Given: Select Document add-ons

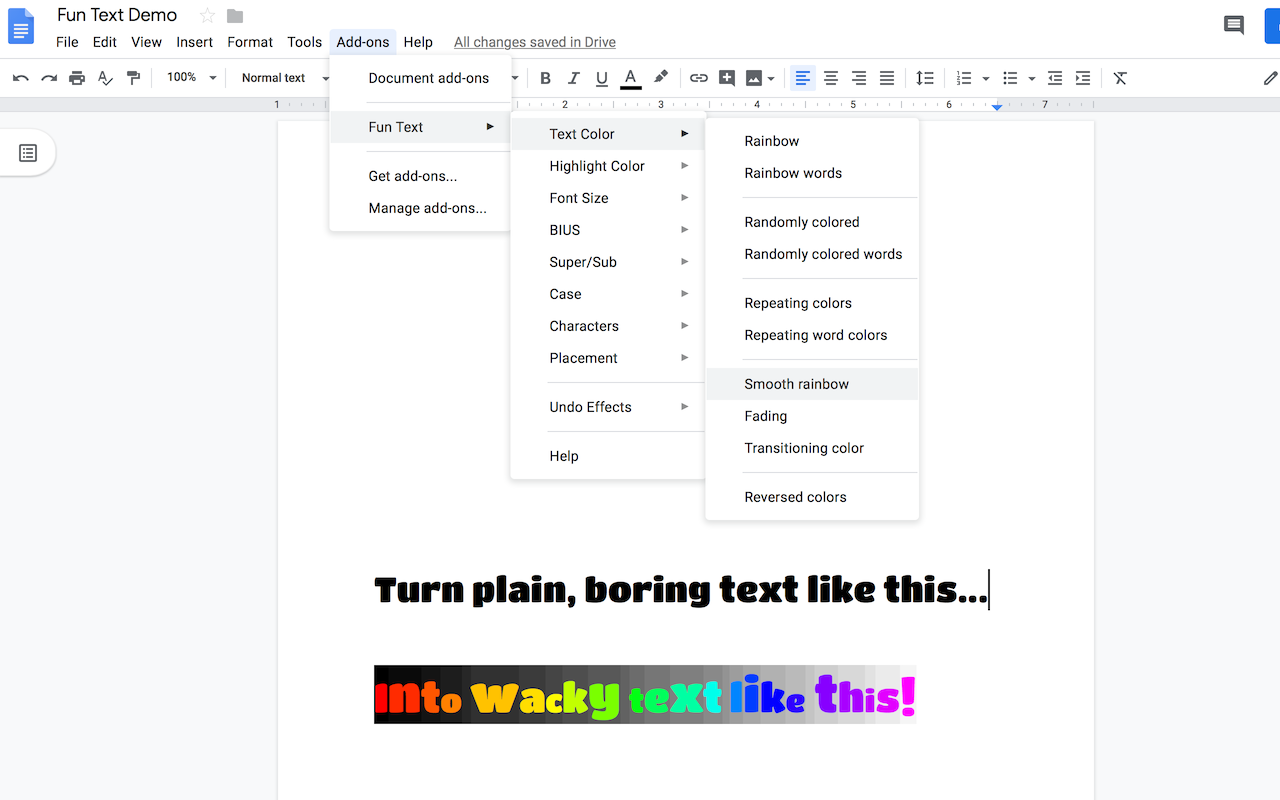Looking at the screenshot, I should [420, 78].
